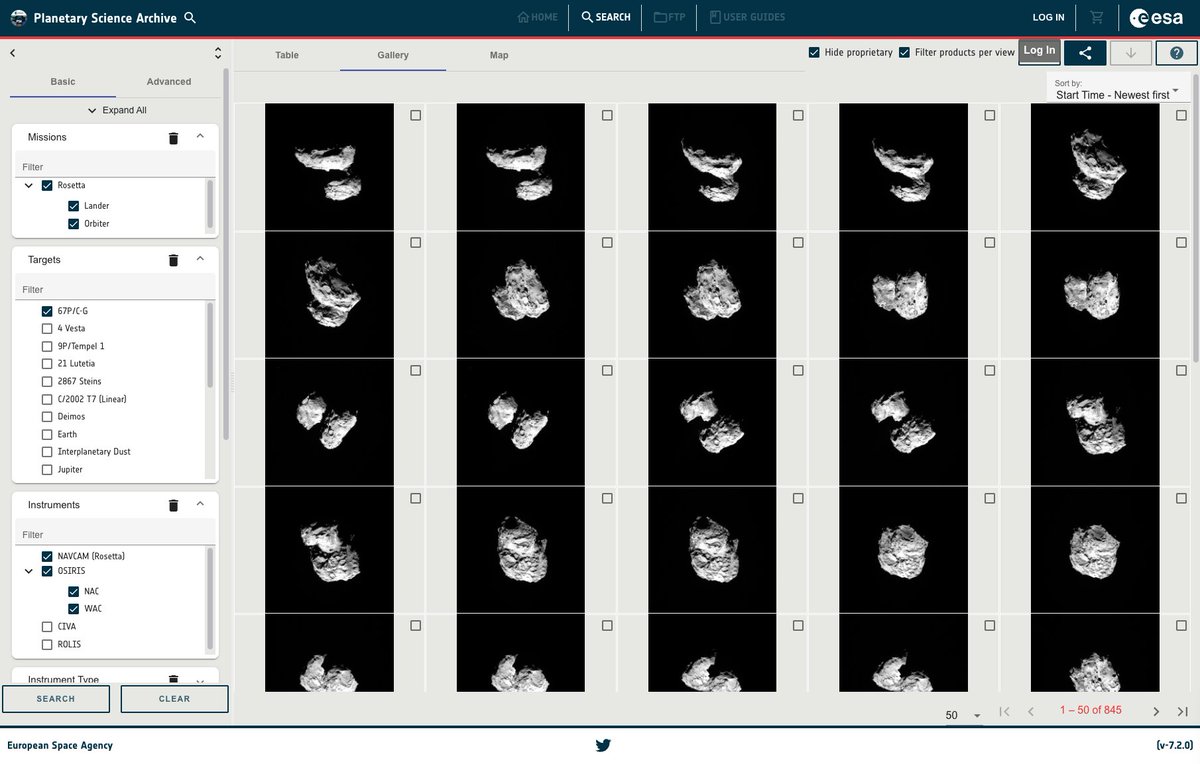Go to last results page icon

[x=1182, y=711]
